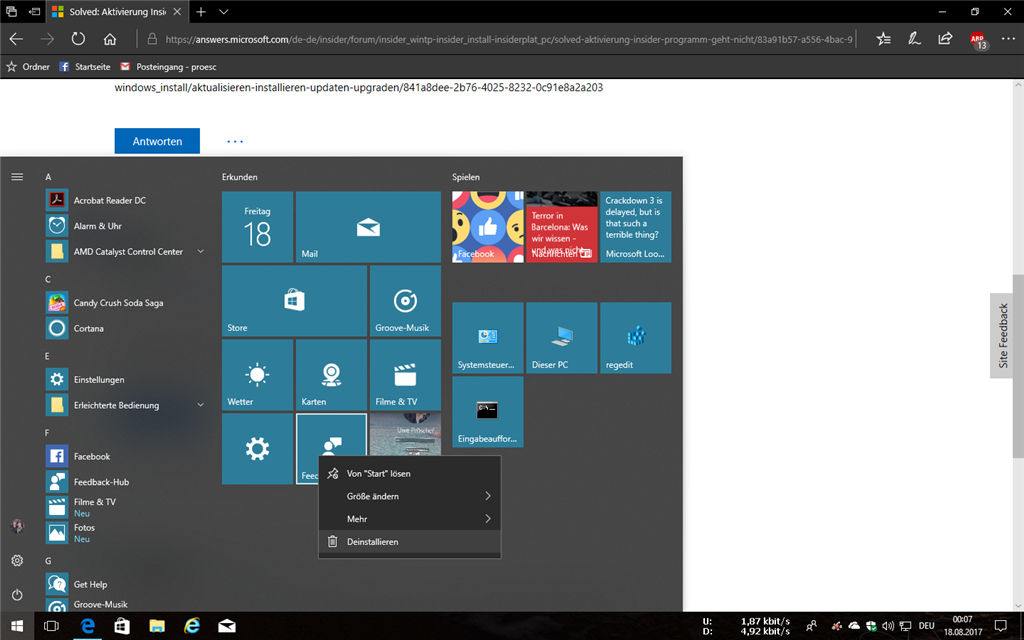Open the Wetter tile

point(257,375)
